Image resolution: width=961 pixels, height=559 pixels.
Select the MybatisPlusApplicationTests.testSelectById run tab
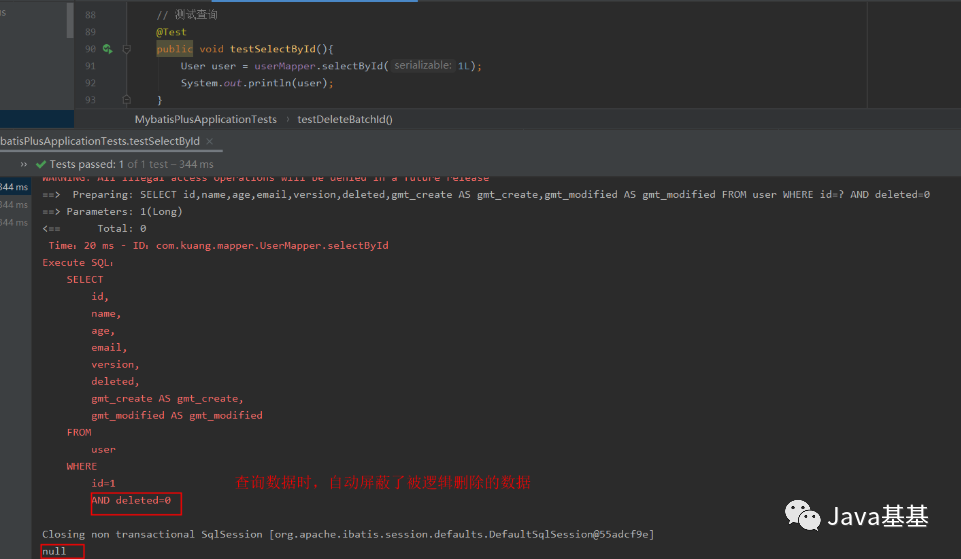[98, 141]
